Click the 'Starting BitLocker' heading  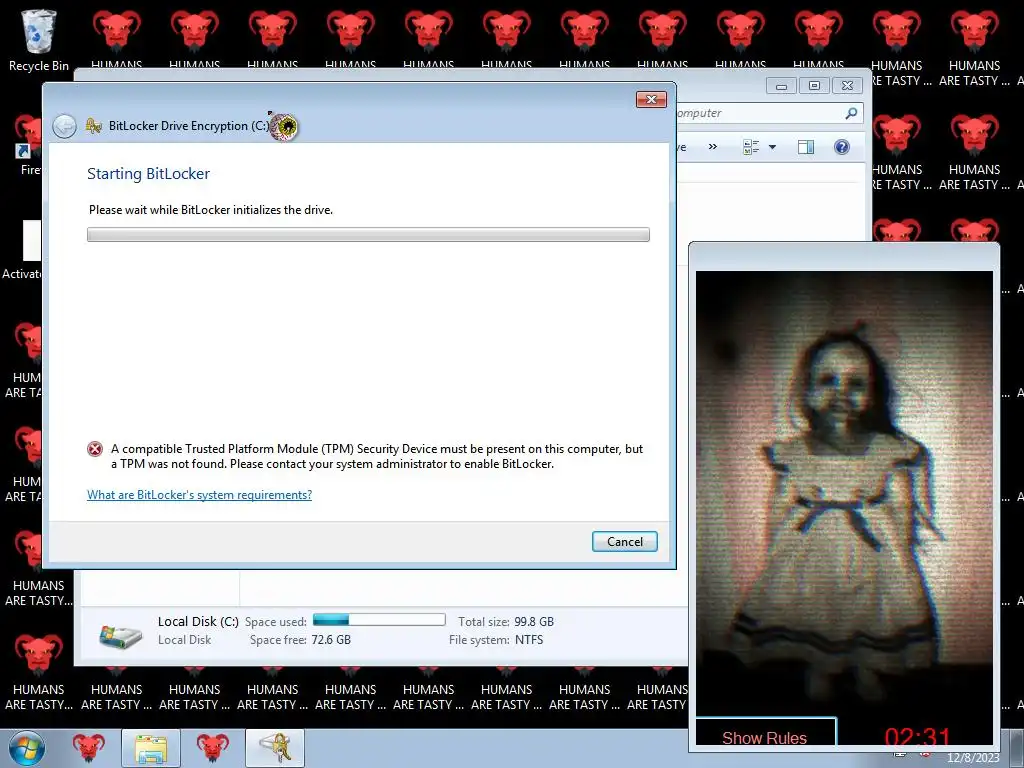click(148, 174)
